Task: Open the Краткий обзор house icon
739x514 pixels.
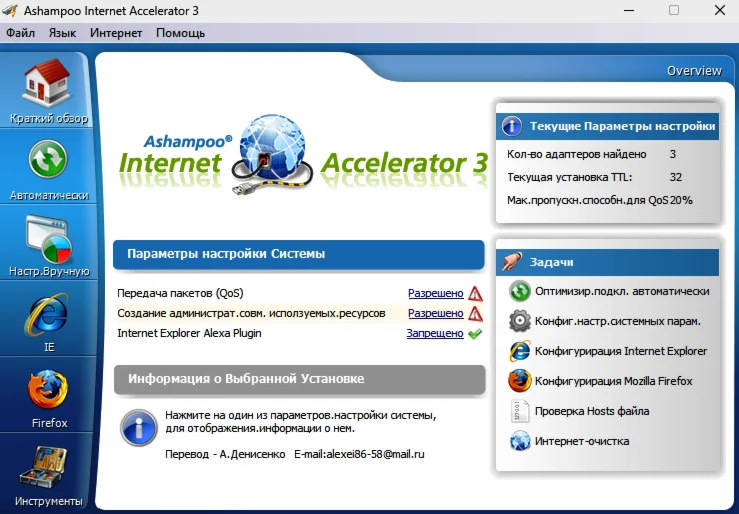Action: [46, 83]
